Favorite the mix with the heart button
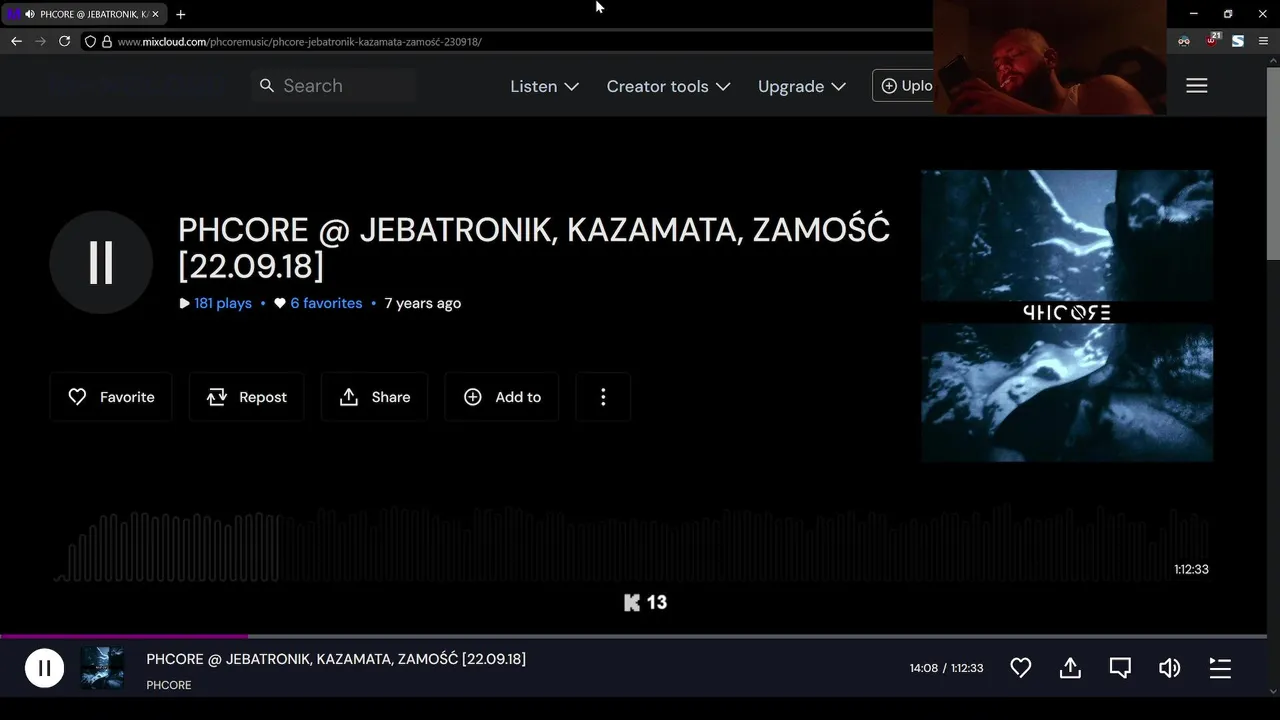The height and width of the screenshot is (720, 1280). 111,397
